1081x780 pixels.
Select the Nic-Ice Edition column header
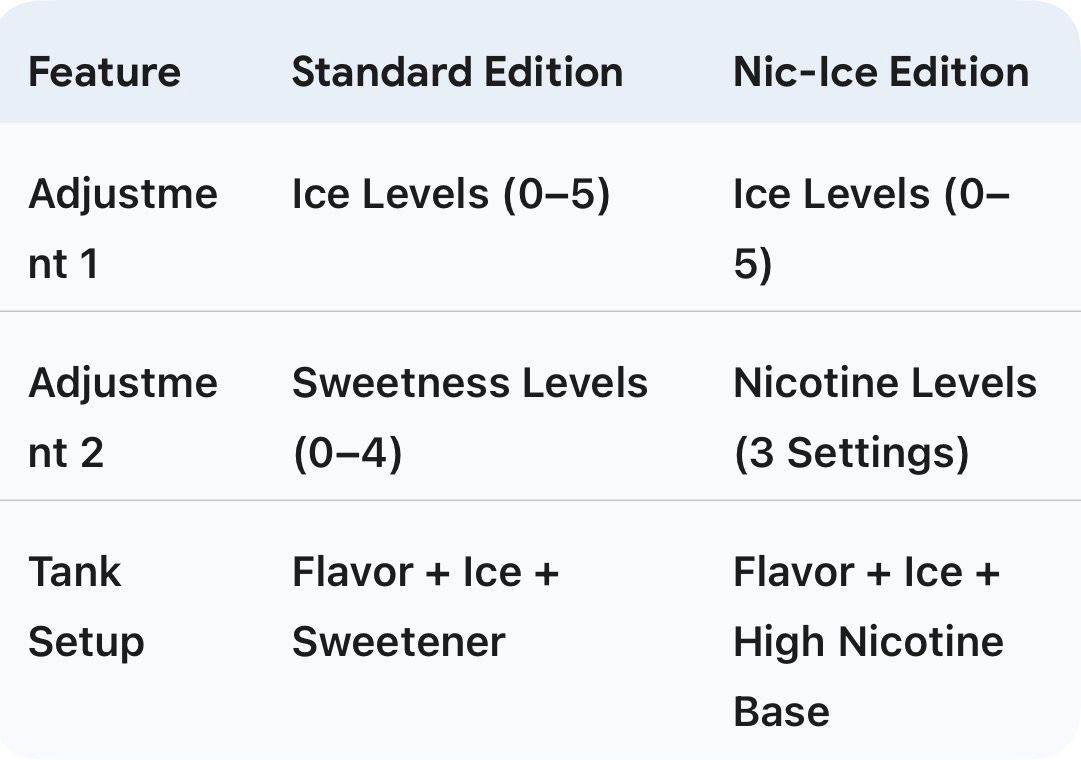(881, 73)
